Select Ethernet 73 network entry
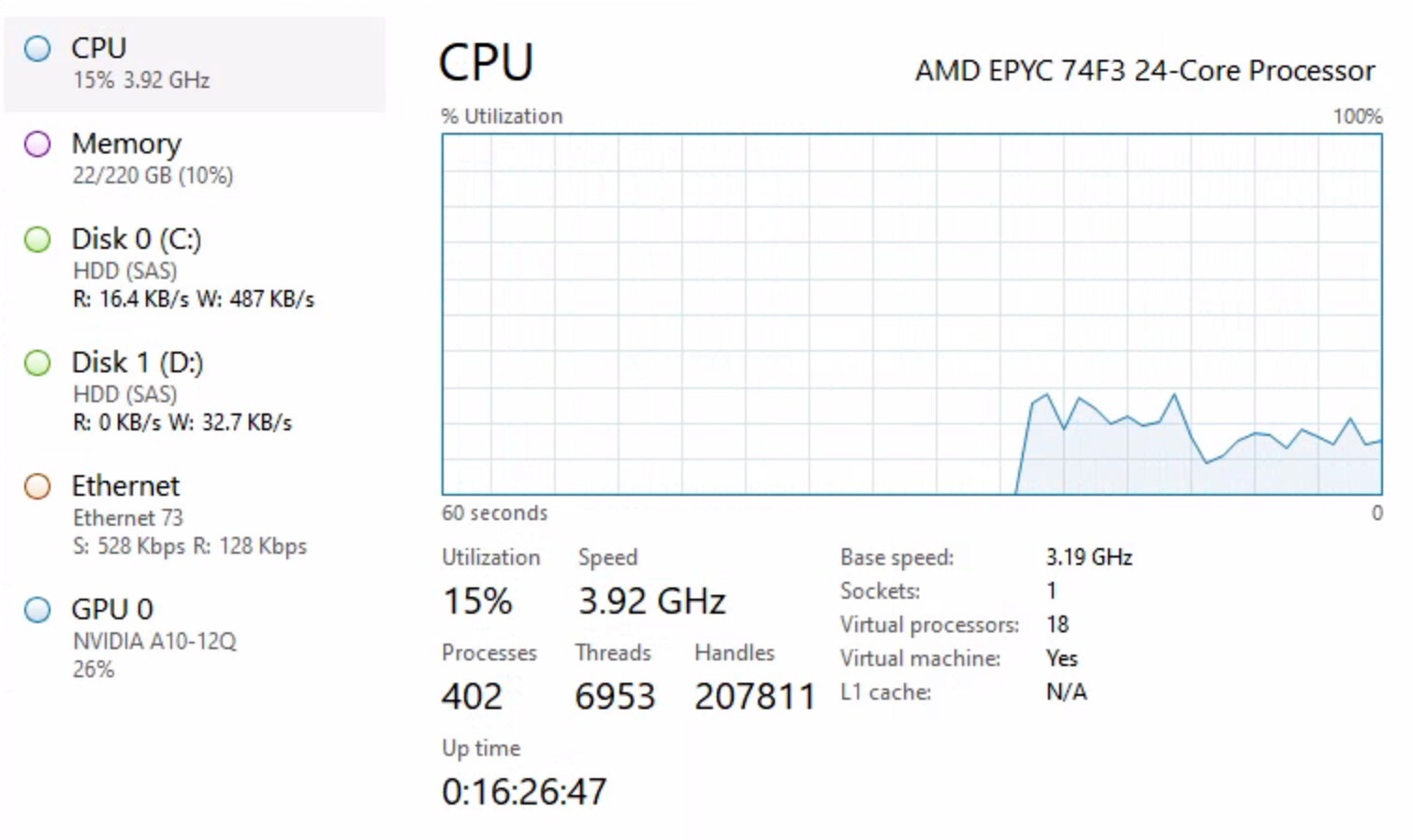The image size is (1413, 840). 127,517
